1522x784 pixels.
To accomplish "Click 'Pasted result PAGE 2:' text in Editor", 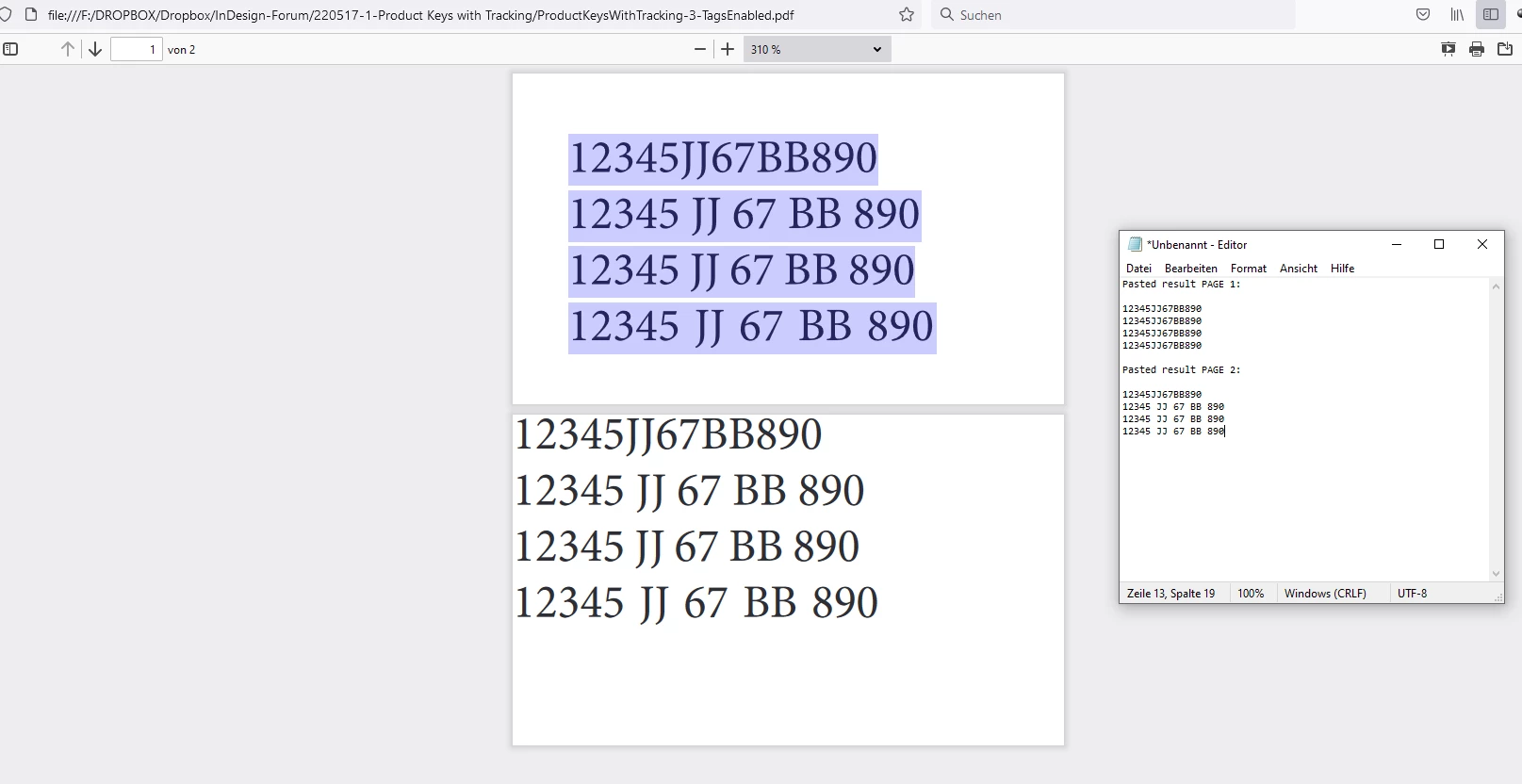I will 1182,369.
